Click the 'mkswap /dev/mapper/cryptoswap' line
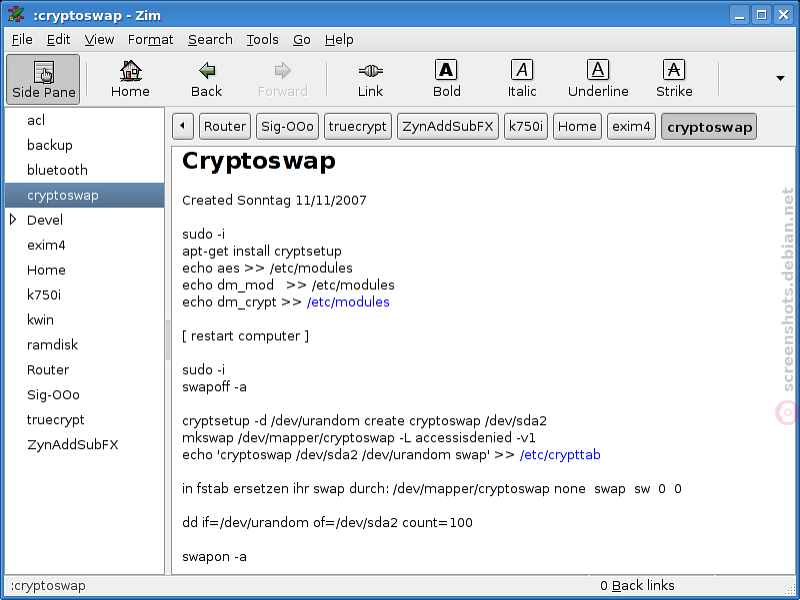Viewport: 800px width, 600px height. (359, 438)
